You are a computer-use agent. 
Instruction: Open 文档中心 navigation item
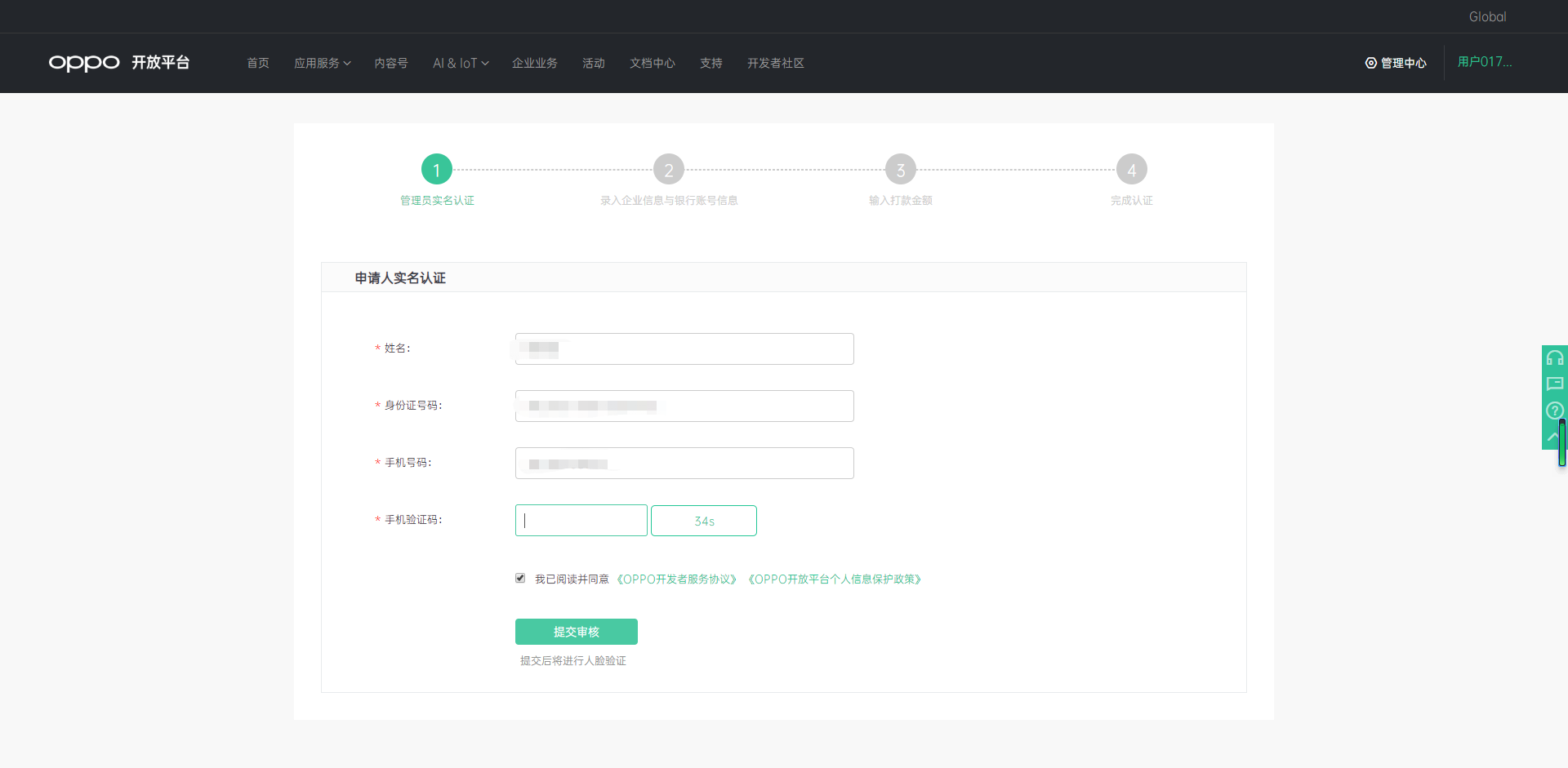pos(653,63)
